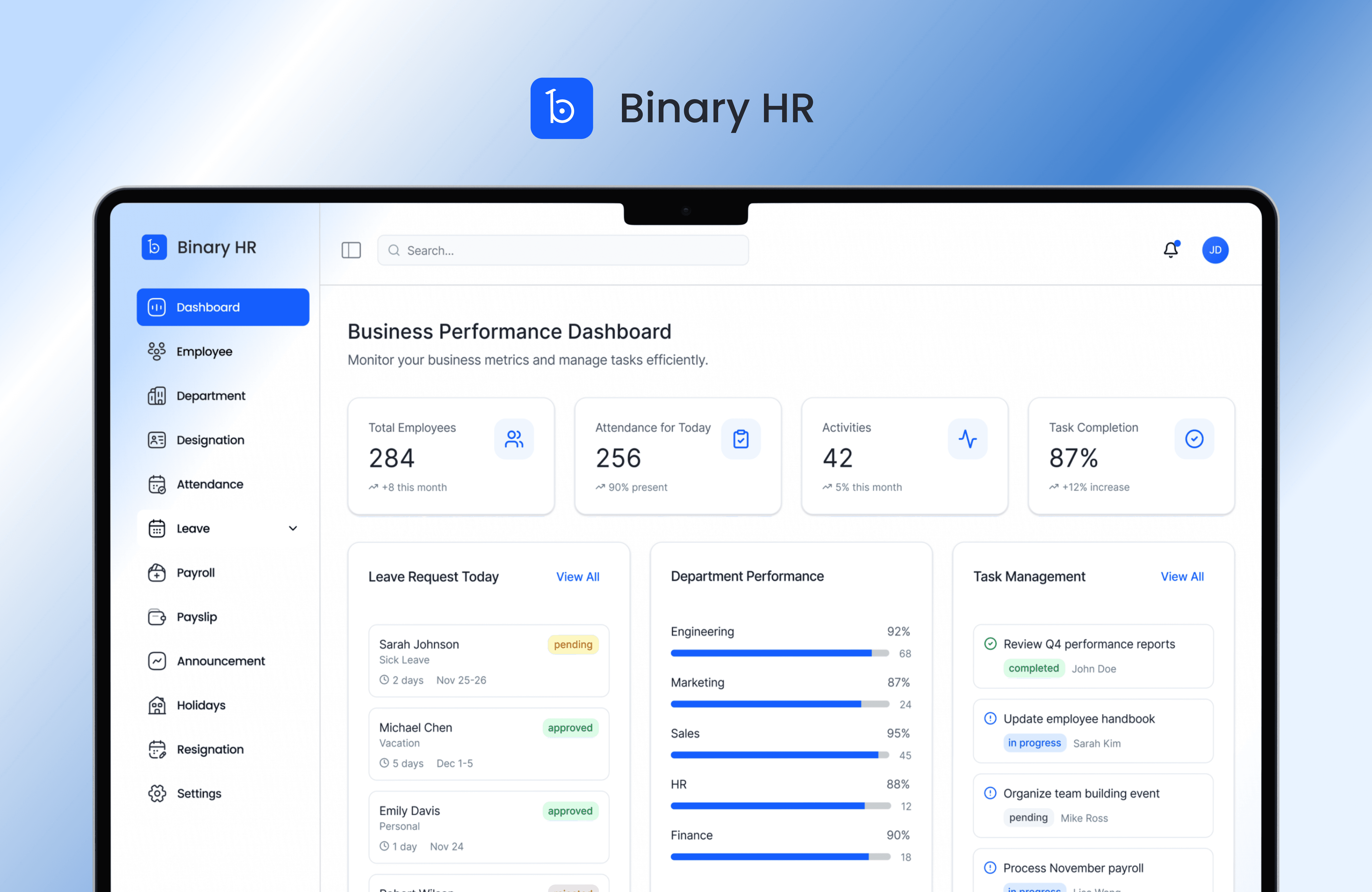
Task: Toggle the sidebar panel icon
Action: click(351, 250)
